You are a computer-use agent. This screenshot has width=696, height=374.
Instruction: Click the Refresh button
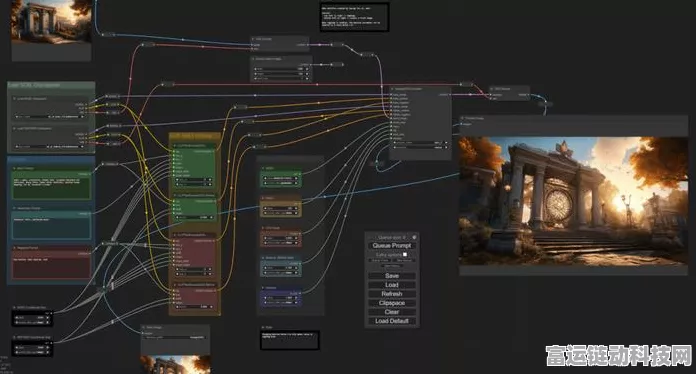[x=392, y=294]
